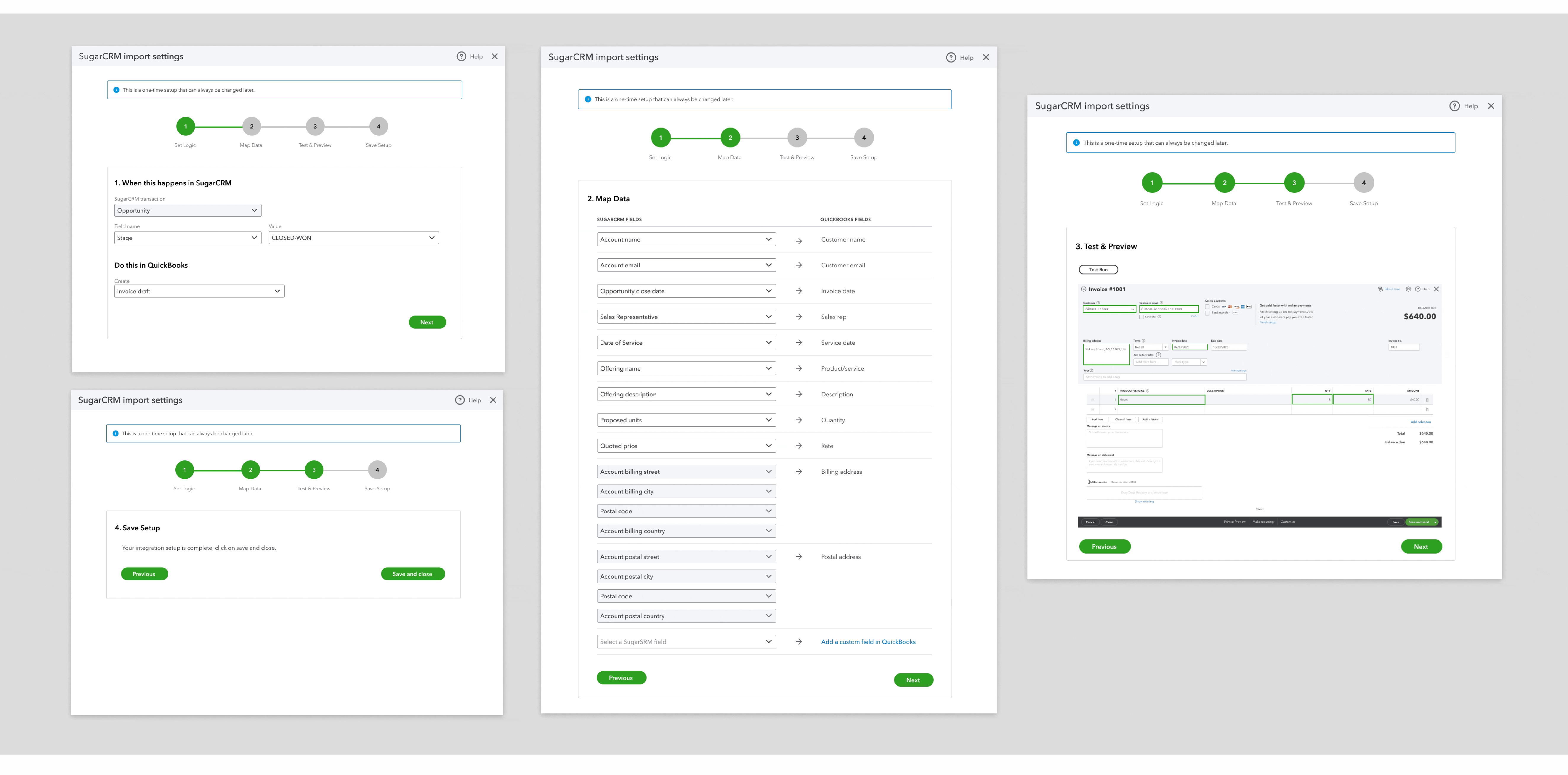Open settings gear icon in Invoice #1001 preview
The image size is (1568, 775).
(x=1409, y=289)
